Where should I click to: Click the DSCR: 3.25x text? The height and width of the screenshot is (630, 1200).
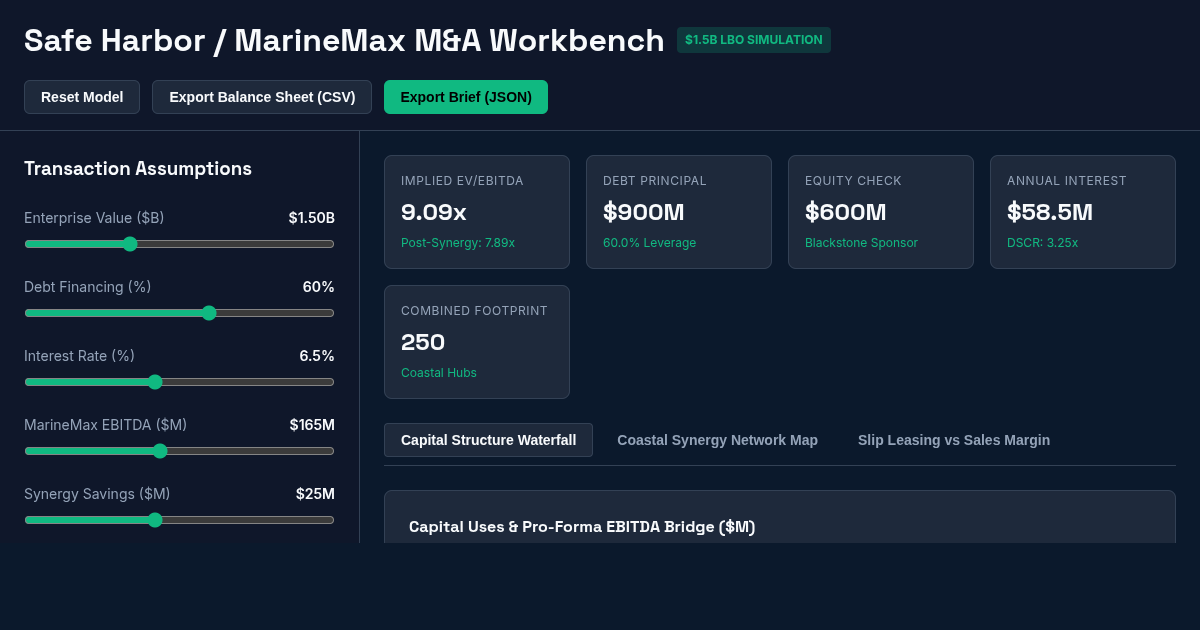click(1042, 243)
